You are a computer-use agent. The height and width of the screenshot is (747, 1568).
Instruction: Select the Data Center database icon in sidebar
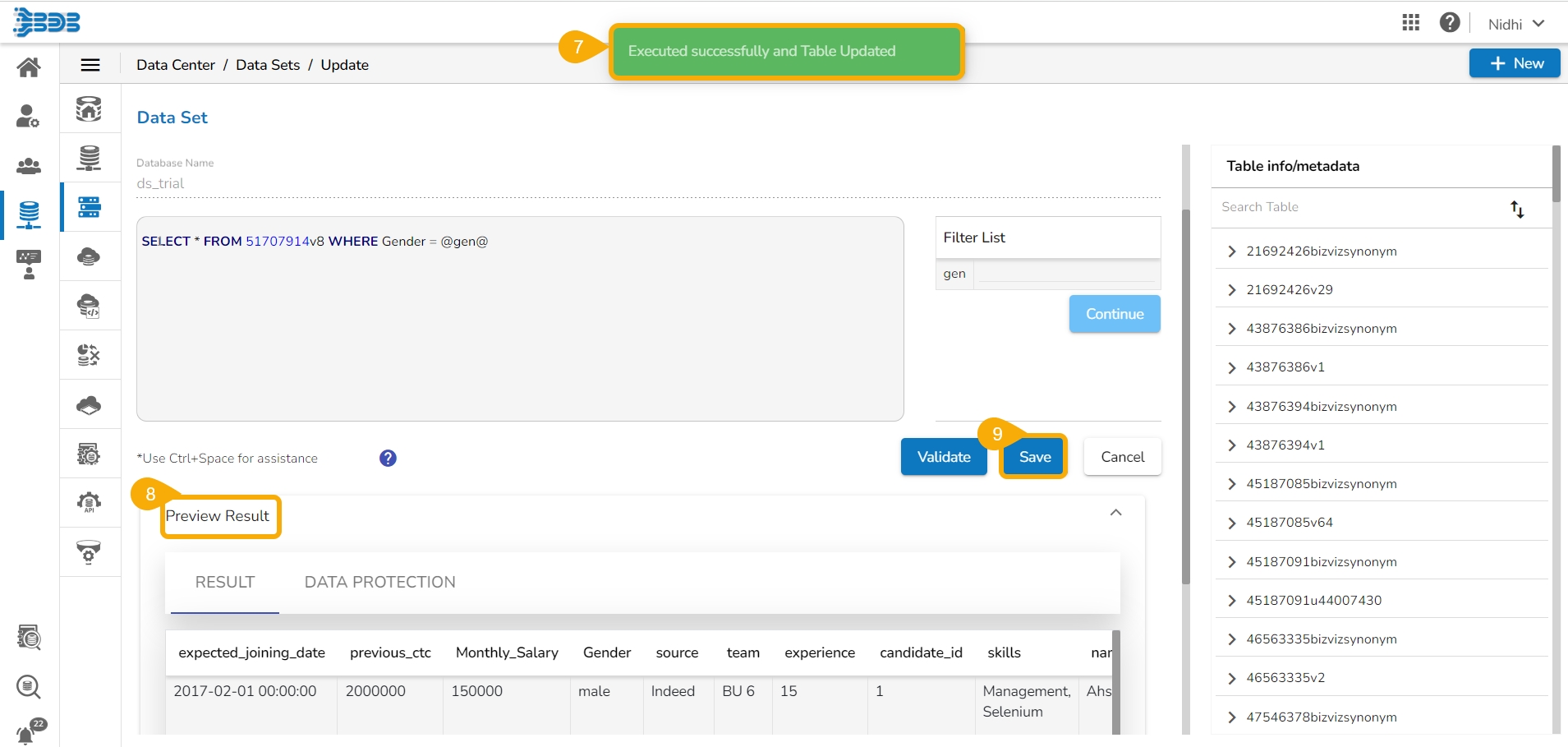29,214
